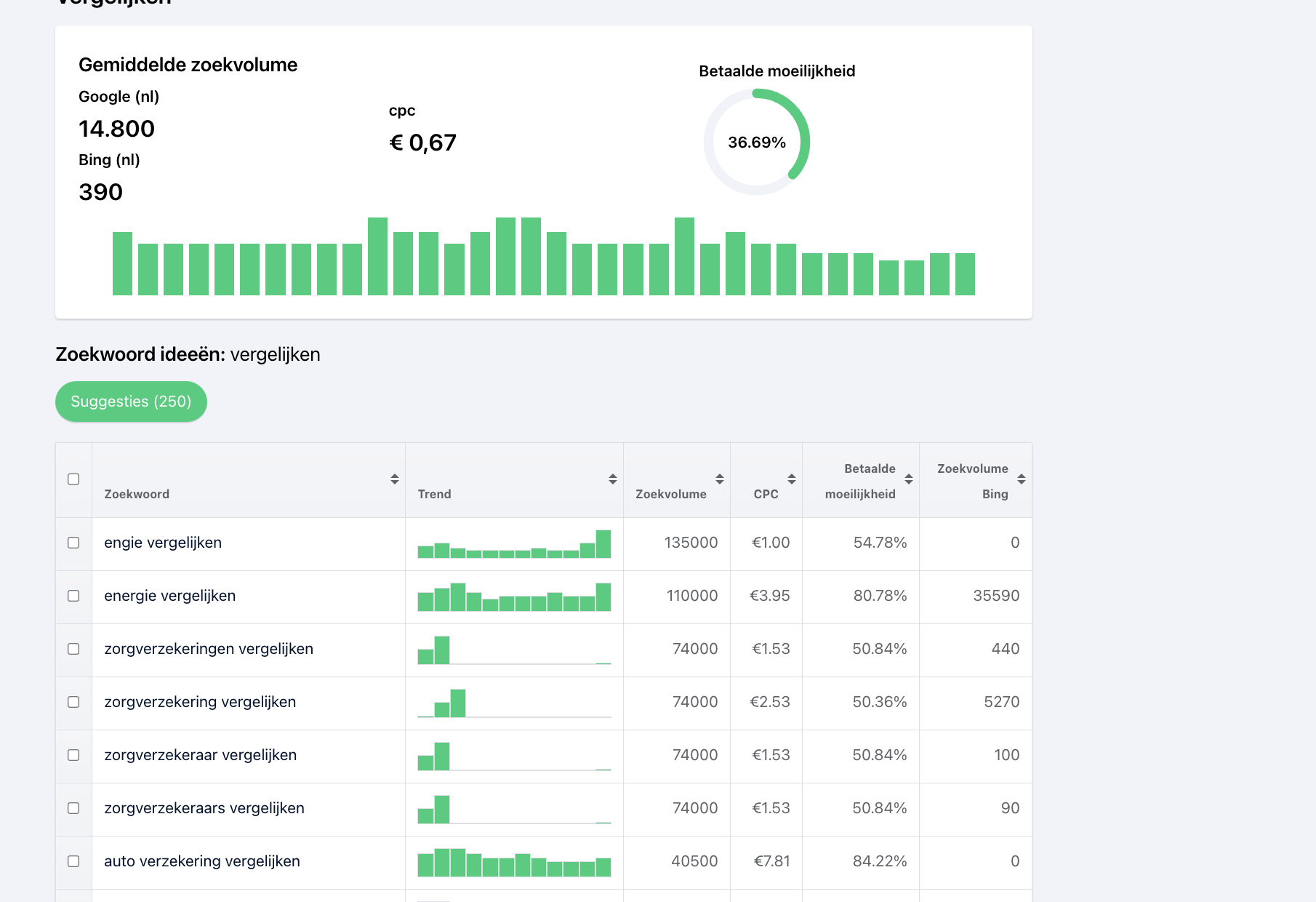Sort by Zoekvolume column arrows

(x=720, y=479)
